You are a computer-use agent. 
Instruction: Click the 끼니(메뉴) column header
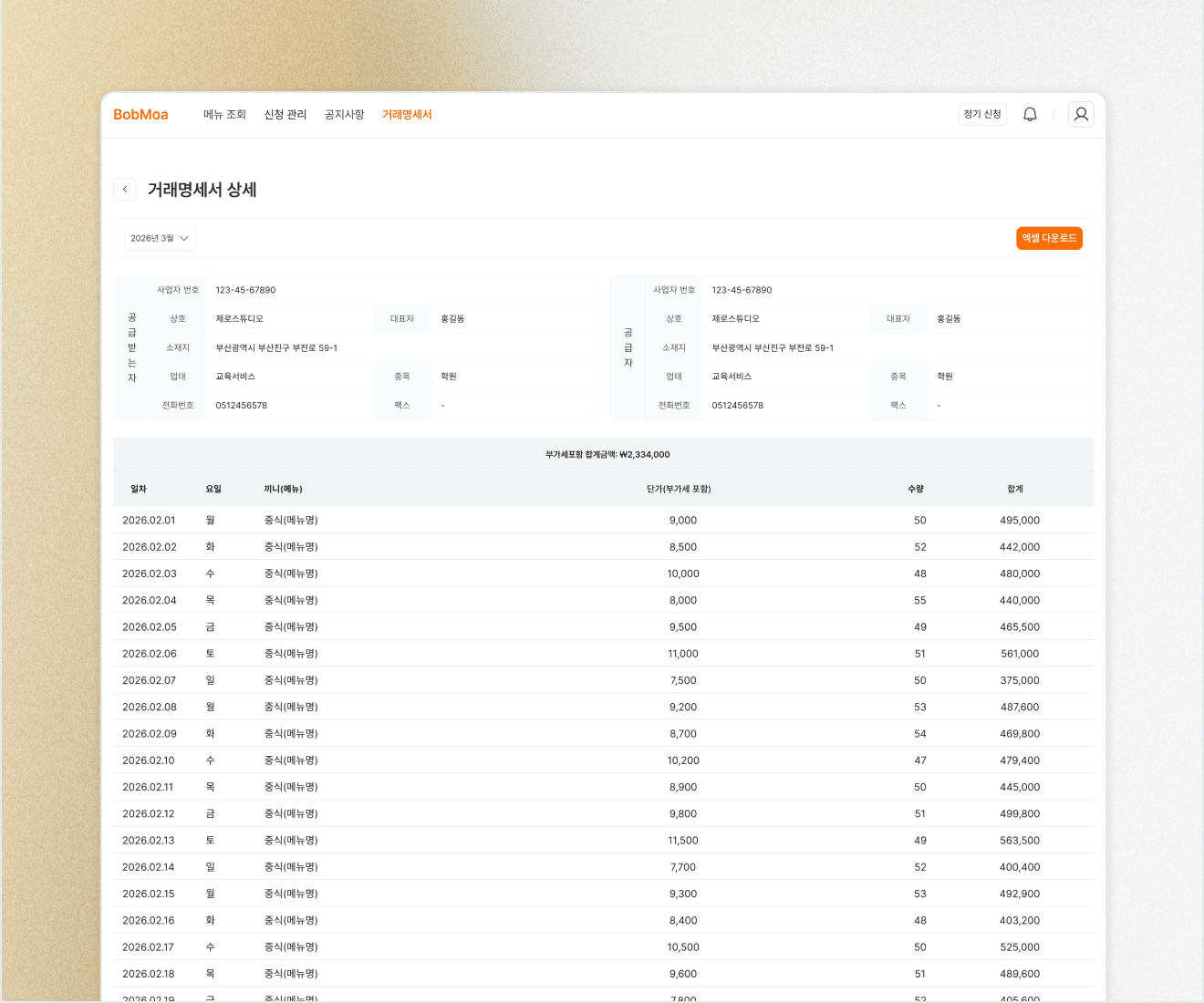click(x=284, y=490)
